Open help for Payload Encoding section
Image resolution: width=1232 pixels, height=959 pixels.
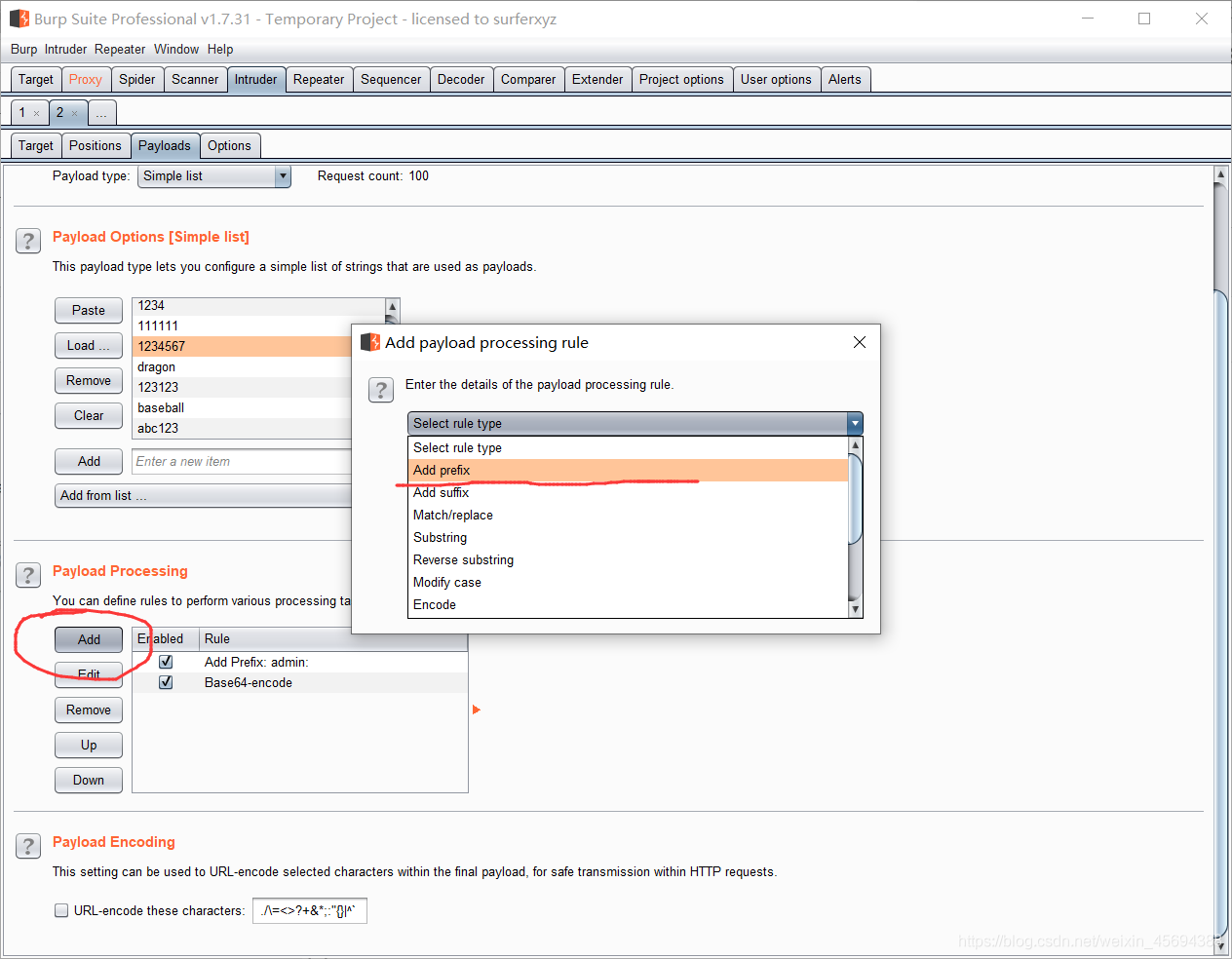pyautogui.click(x=28, y=846)
